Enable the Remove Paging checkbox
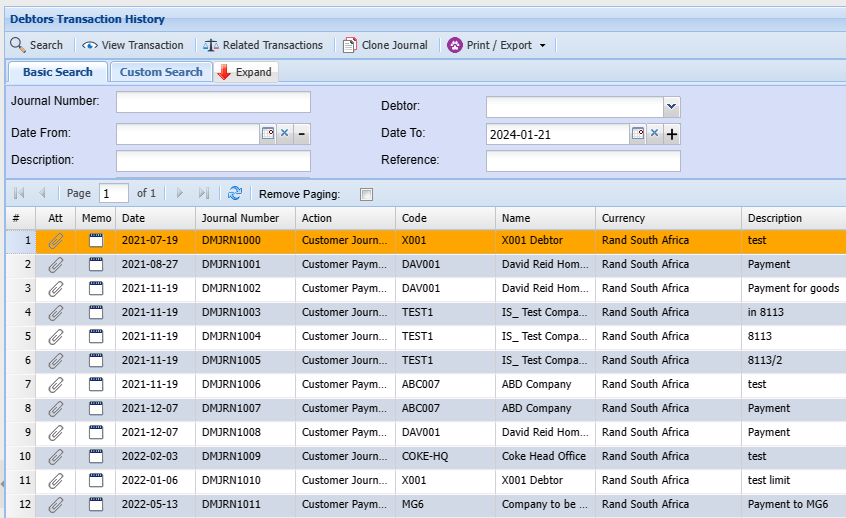846x518 pixels. coord(366,194)
